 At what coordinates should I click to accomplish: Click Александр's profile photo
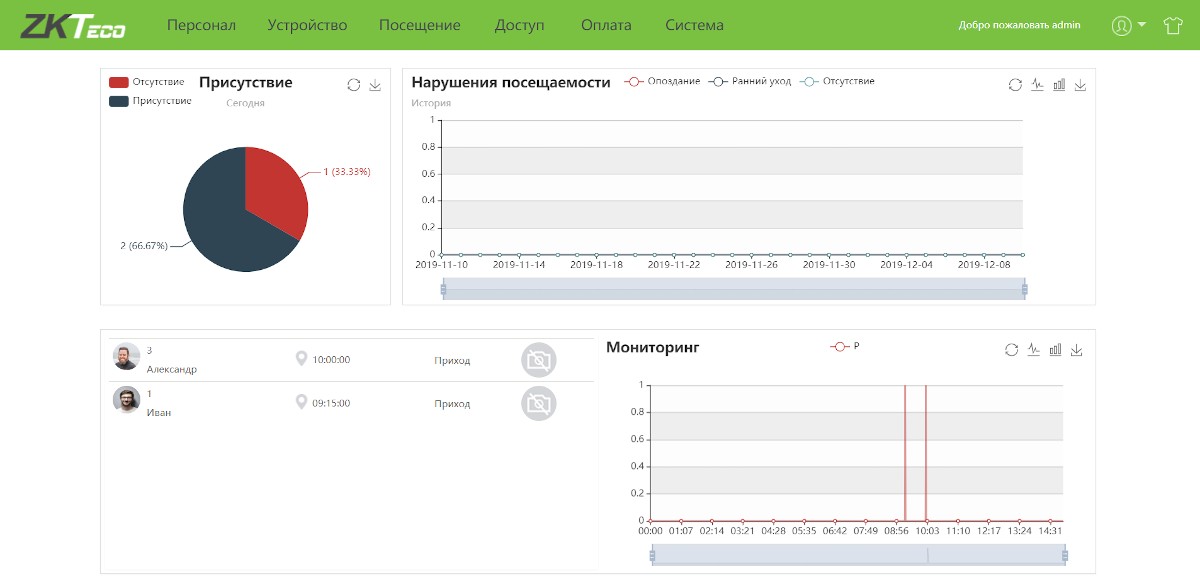[x=126, y=357]
